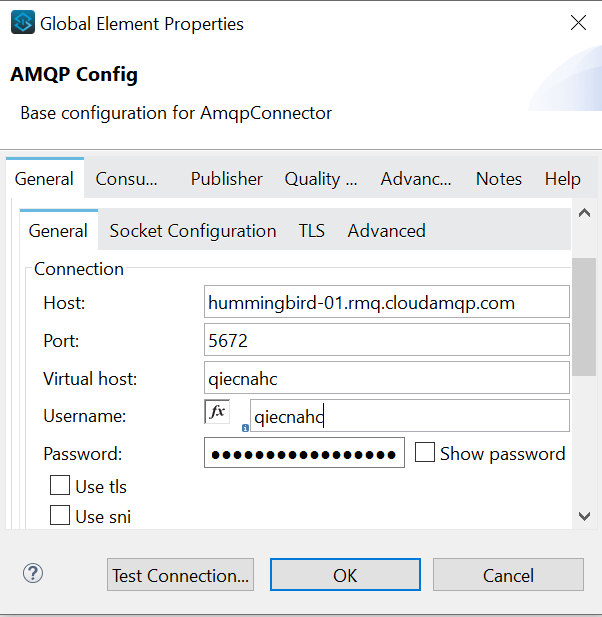The height and width of the screenshot is (617, 602).
Task: Check the Use tls option
Action: 60,487
